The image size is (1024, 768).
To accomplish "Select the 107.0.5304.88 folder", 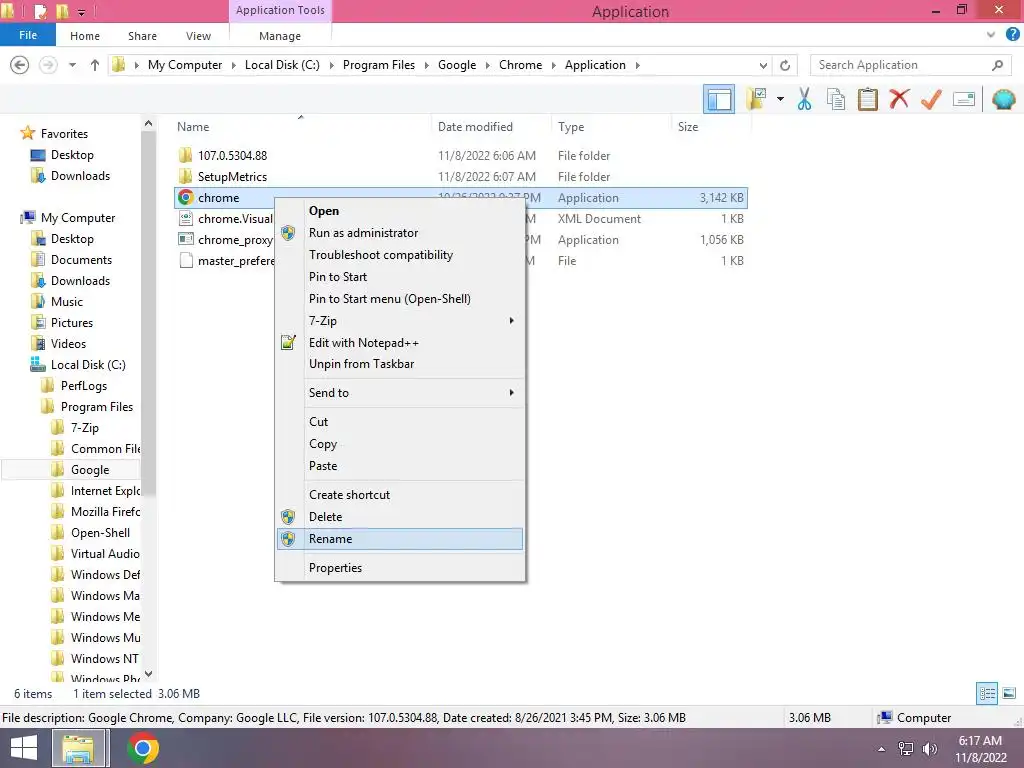I will [232, 155].
